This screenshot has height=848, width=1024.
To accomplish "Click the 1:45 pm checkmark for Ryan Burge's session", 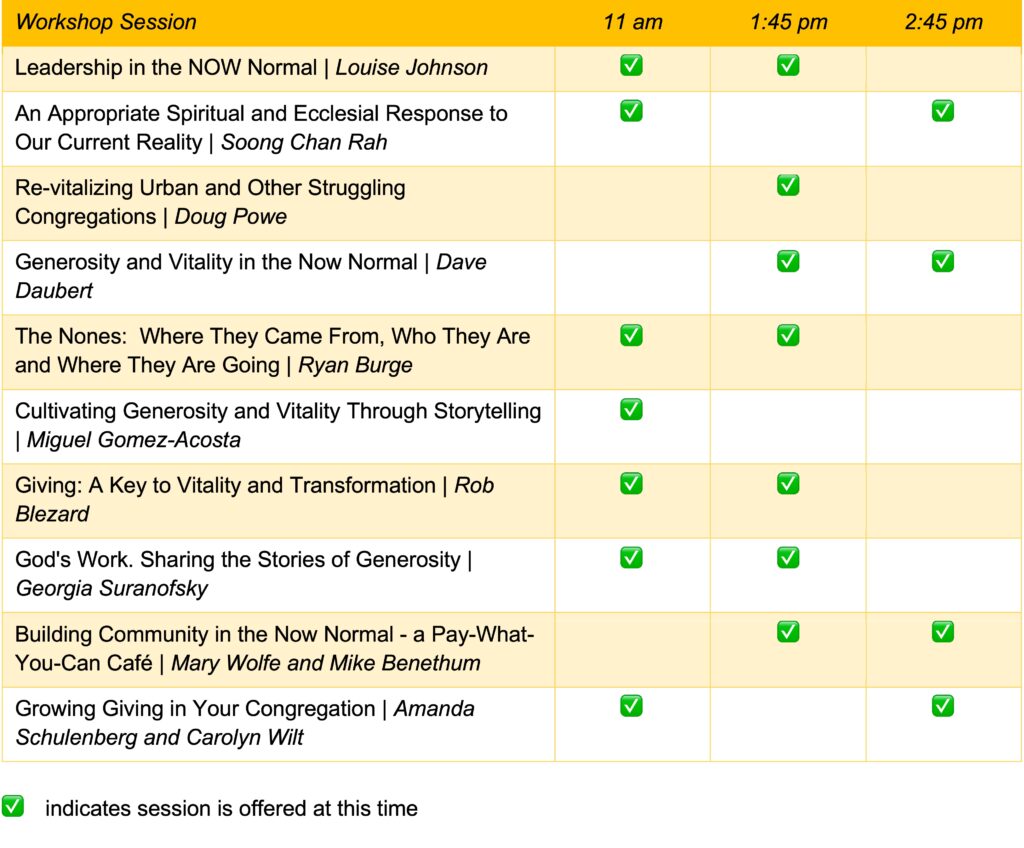I will [788, 335].
